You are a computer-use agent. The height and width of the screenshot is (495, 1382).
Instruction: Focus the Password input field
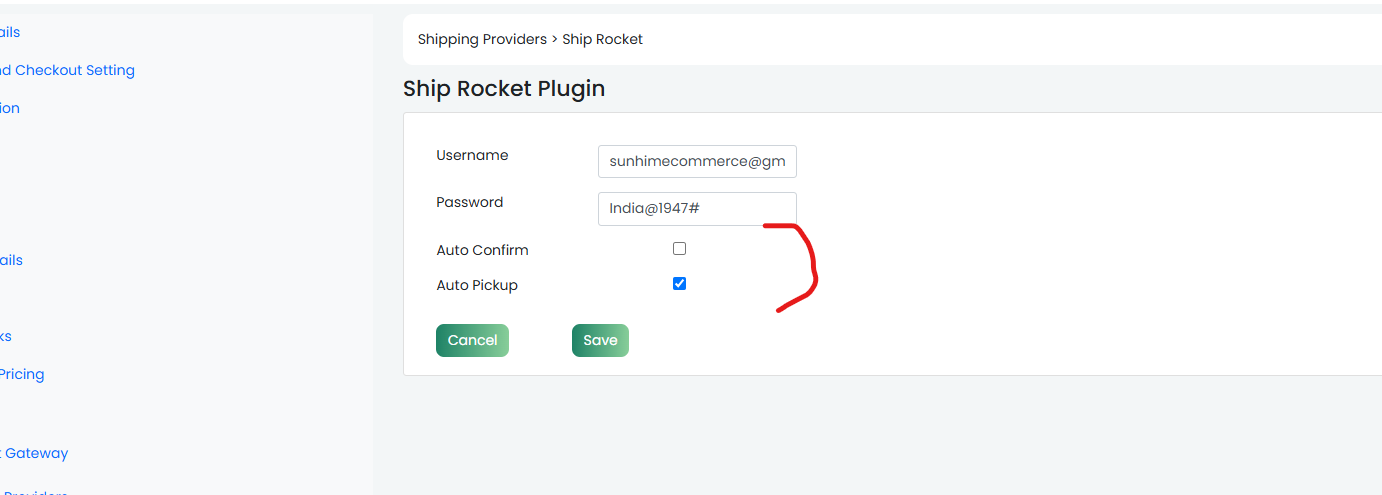click(697, 209)
